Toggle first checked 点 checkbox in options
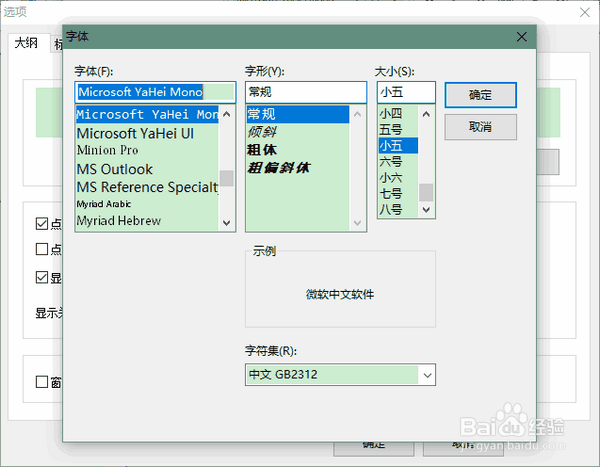Screen dimensions: 600x467 pos(42,224)
